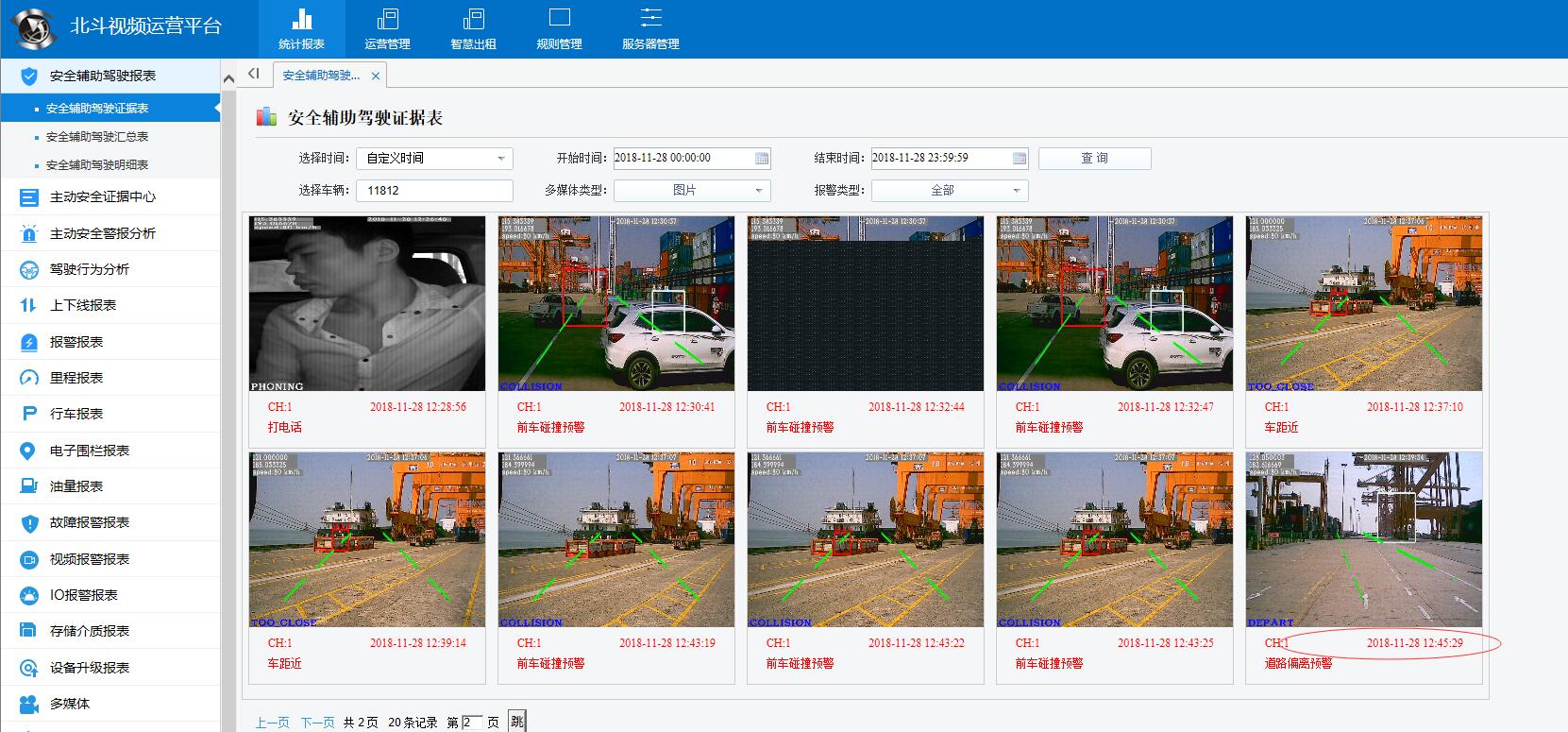Open the 报警类型 dropdown

(x=950, y=191)
